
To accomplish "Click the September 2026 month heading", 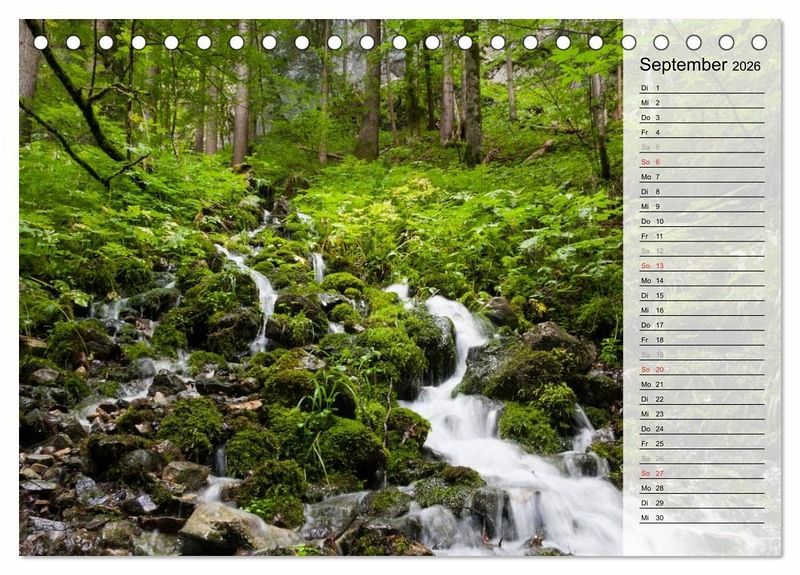I will (700, 65).
